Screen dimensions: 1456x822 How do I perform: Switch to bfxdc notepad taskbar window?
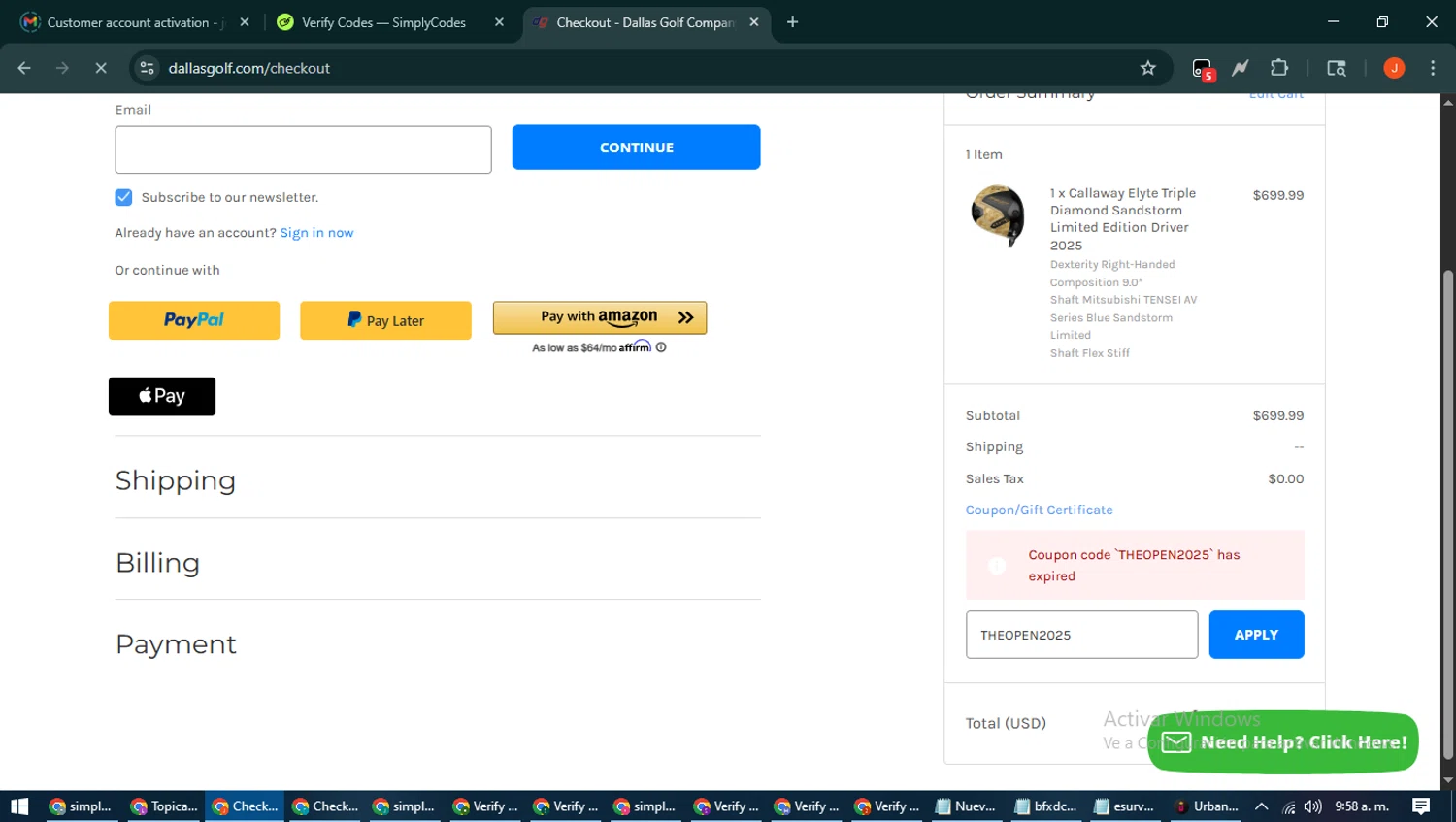click(x=1045, y=806)
